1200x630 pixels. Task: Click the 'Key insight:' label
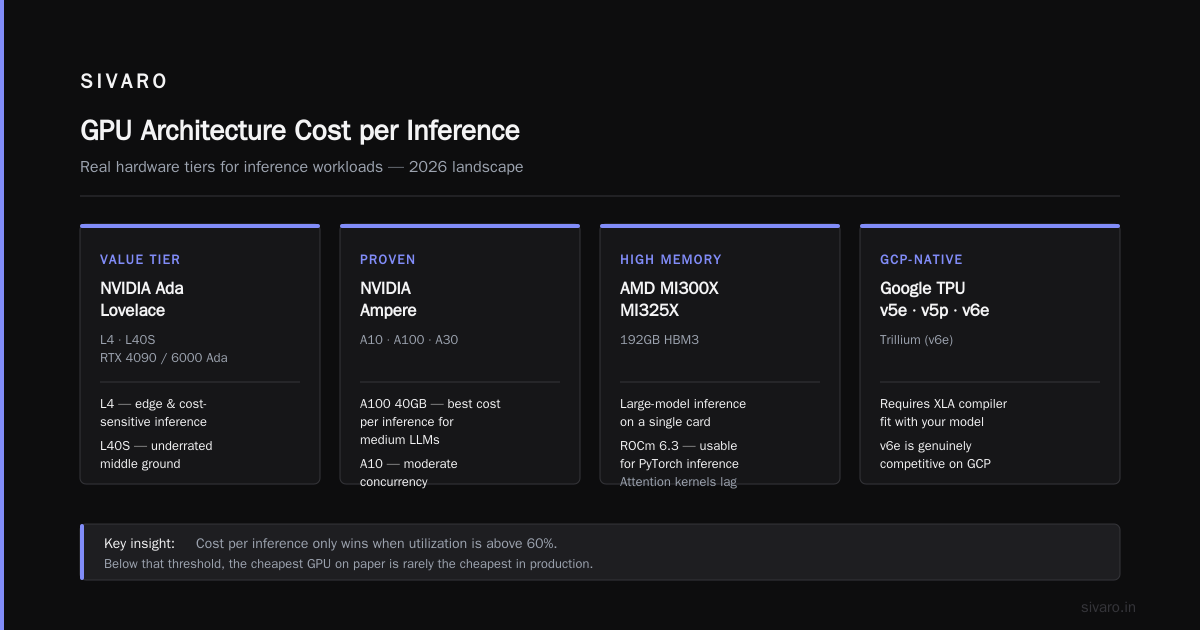[x=139, y=543]
